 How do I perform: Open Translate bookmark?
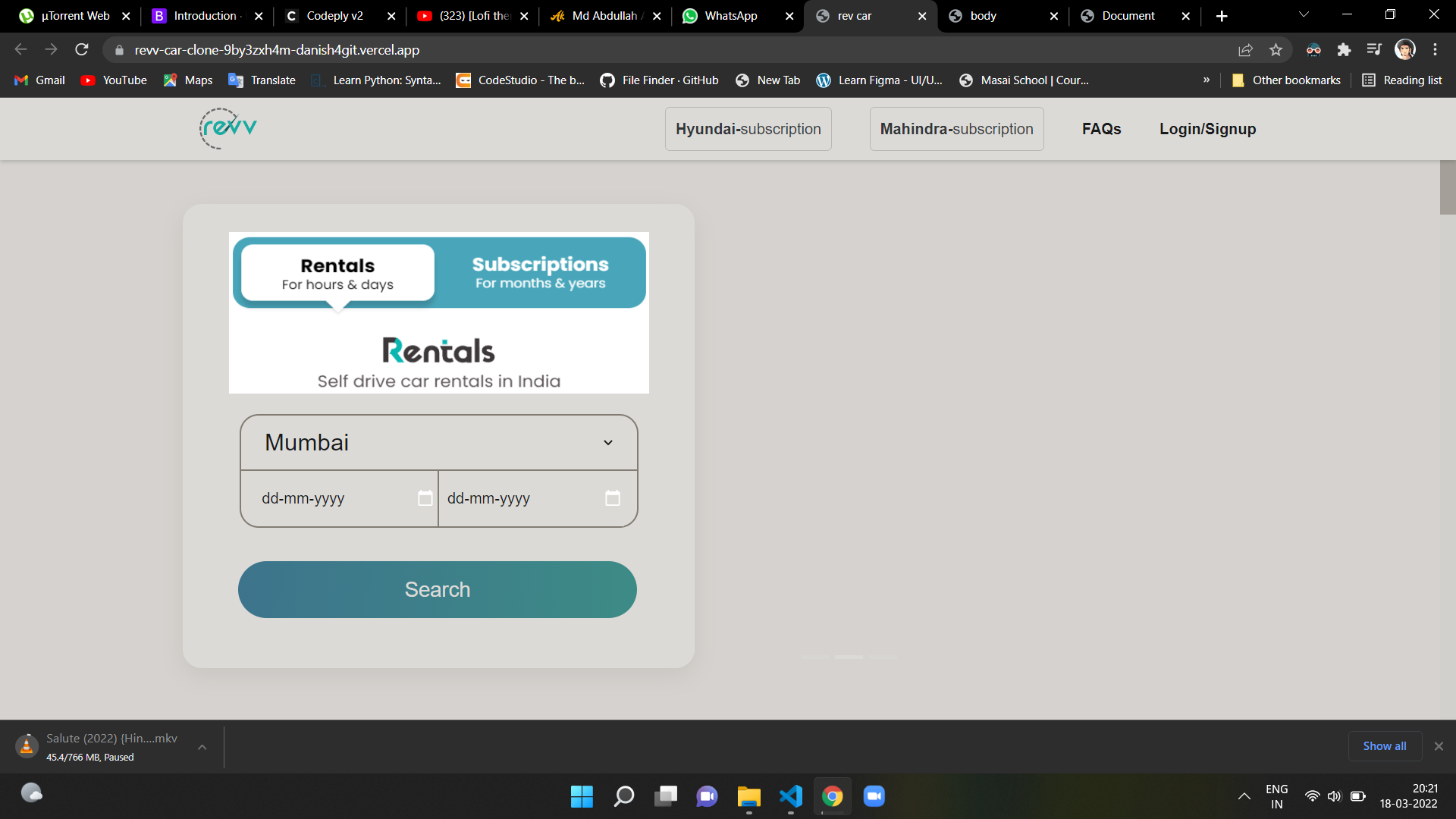pos(262,80)
